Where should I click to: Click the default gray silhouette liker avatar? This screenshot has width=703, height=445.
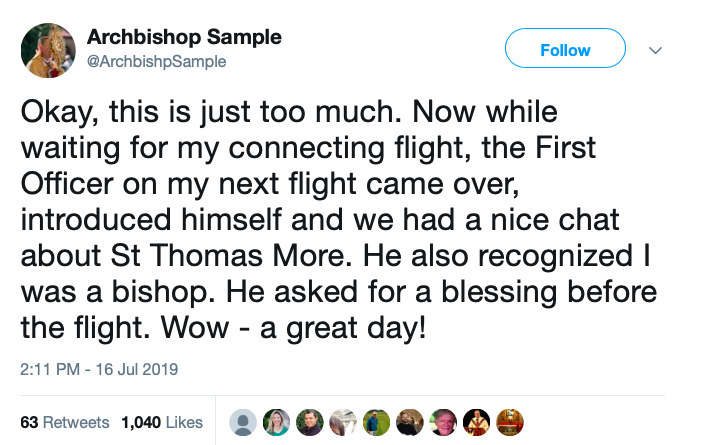point(243,423)
